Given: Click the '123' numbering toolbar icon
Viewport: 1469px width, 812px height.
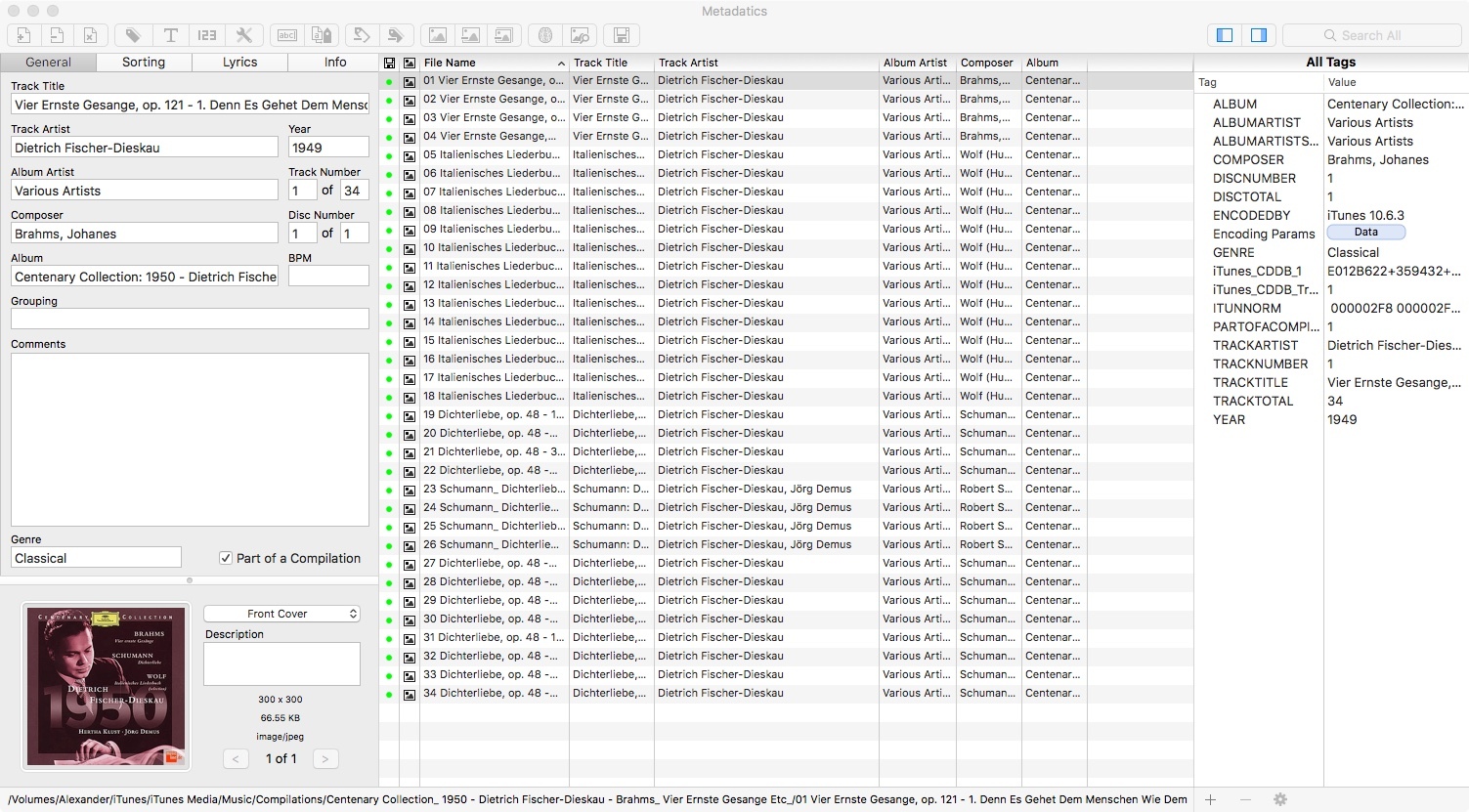Looking at the screenshot, I should [207, 35].
